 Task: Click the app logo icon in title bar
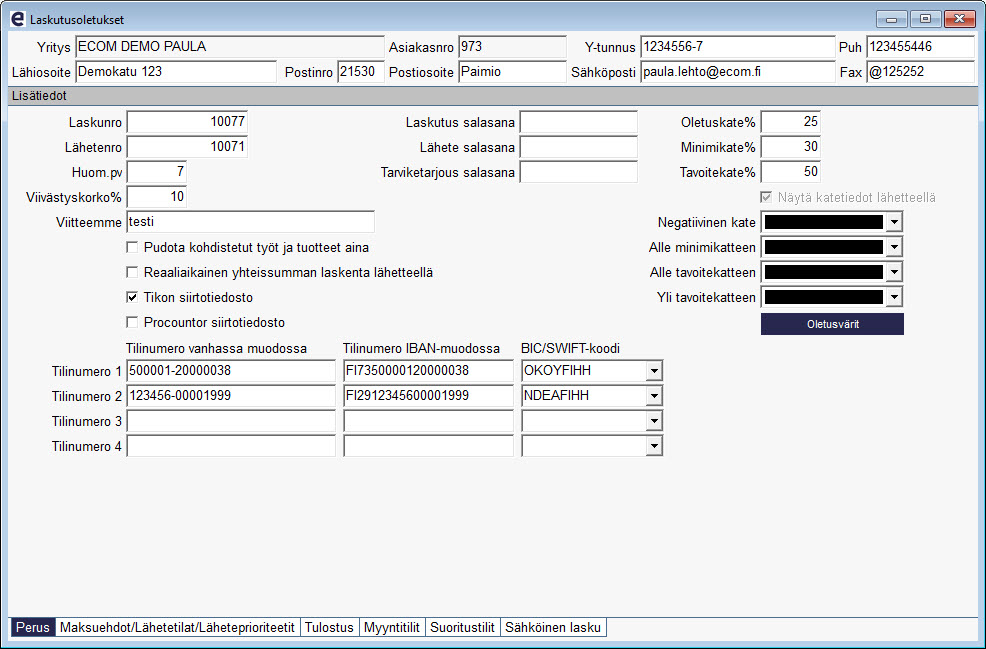click(18, 19)
